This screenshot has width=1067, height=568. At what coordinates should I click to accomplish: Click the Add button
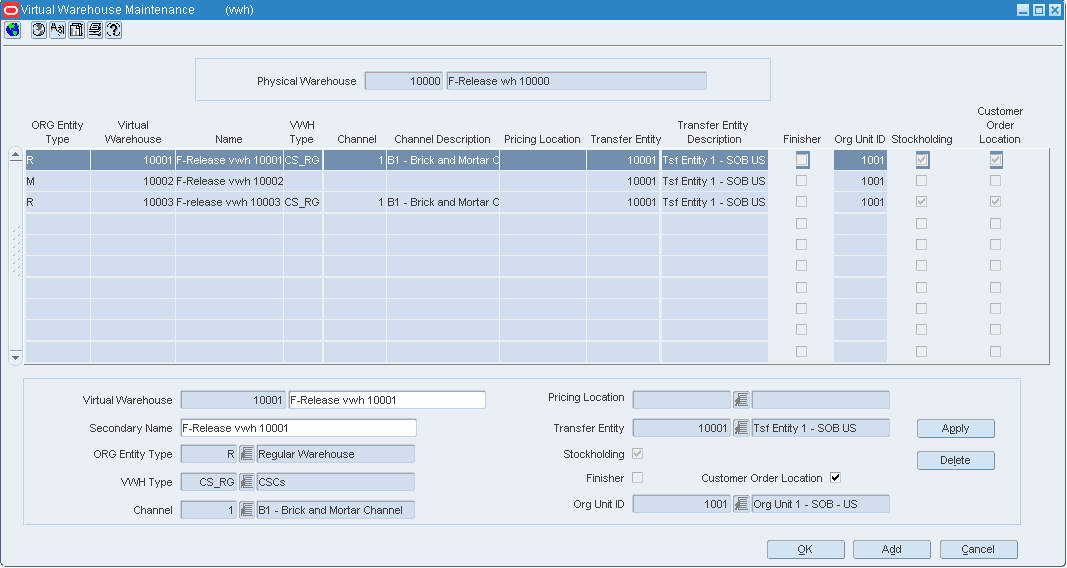[x=891, y=550]
